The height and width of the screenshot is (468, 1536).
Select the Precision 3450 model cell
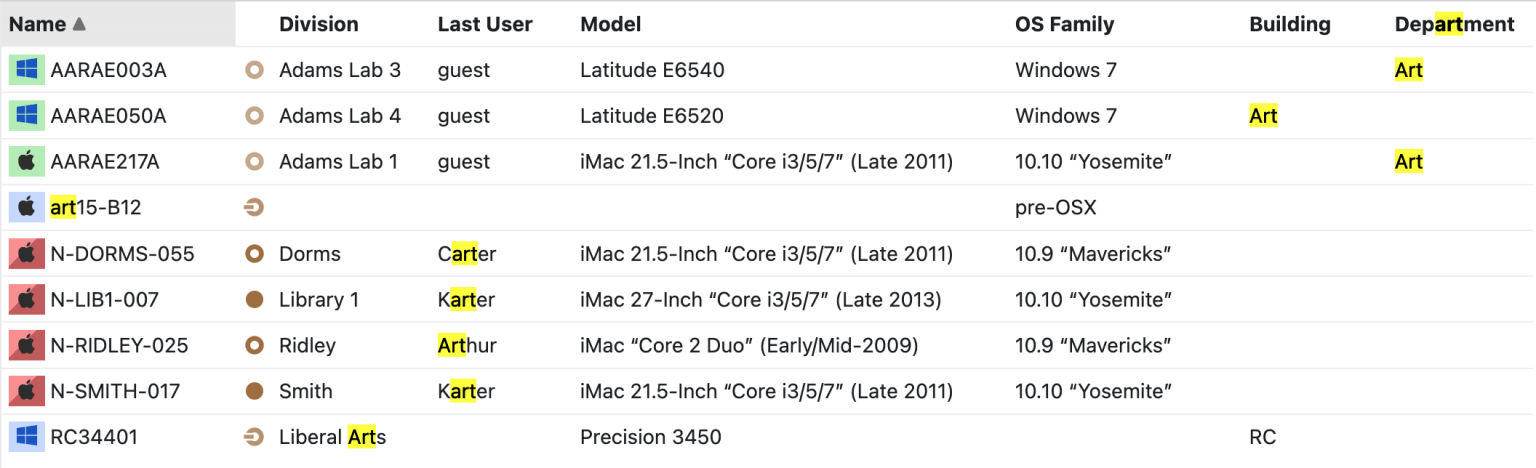click(x=651, y=438)
